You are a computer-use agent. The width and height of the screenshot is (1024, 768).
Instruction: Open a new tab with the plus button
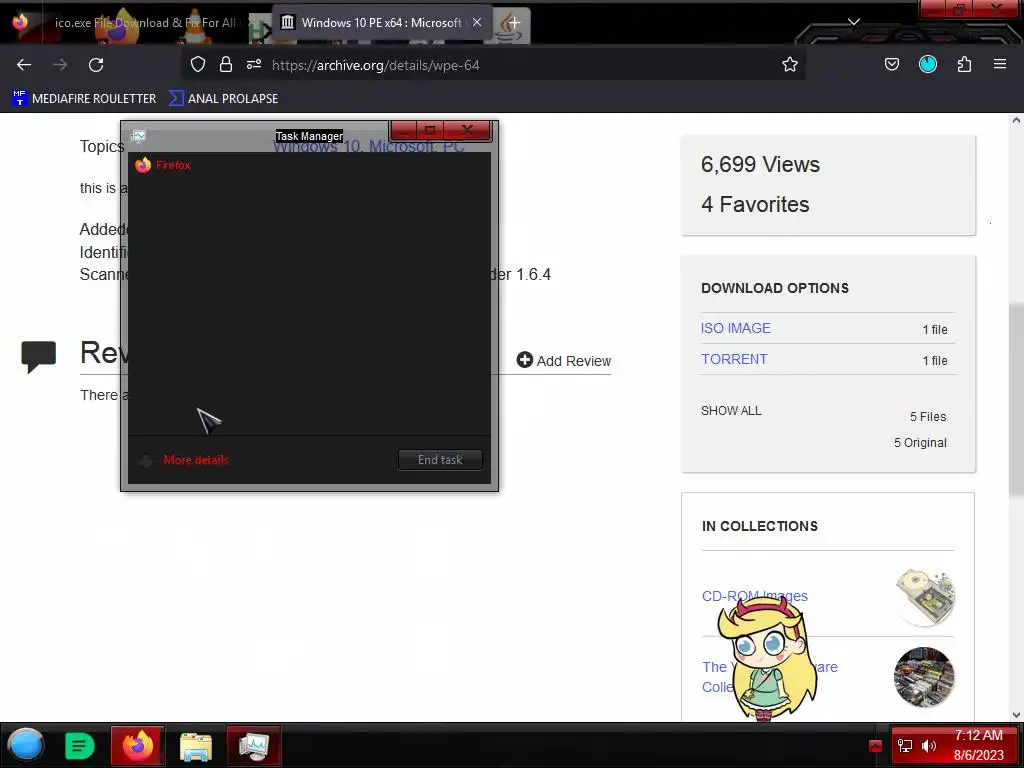point(514,23)
